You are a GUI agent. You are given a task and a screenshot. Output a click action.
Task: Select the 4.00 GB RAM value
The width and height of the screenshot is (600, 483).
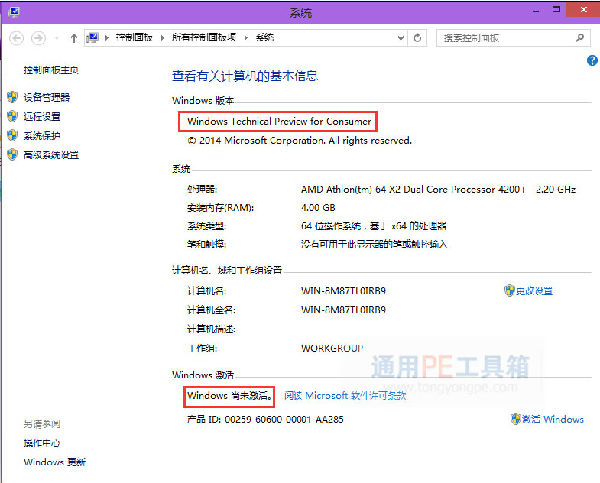point(318,208)
